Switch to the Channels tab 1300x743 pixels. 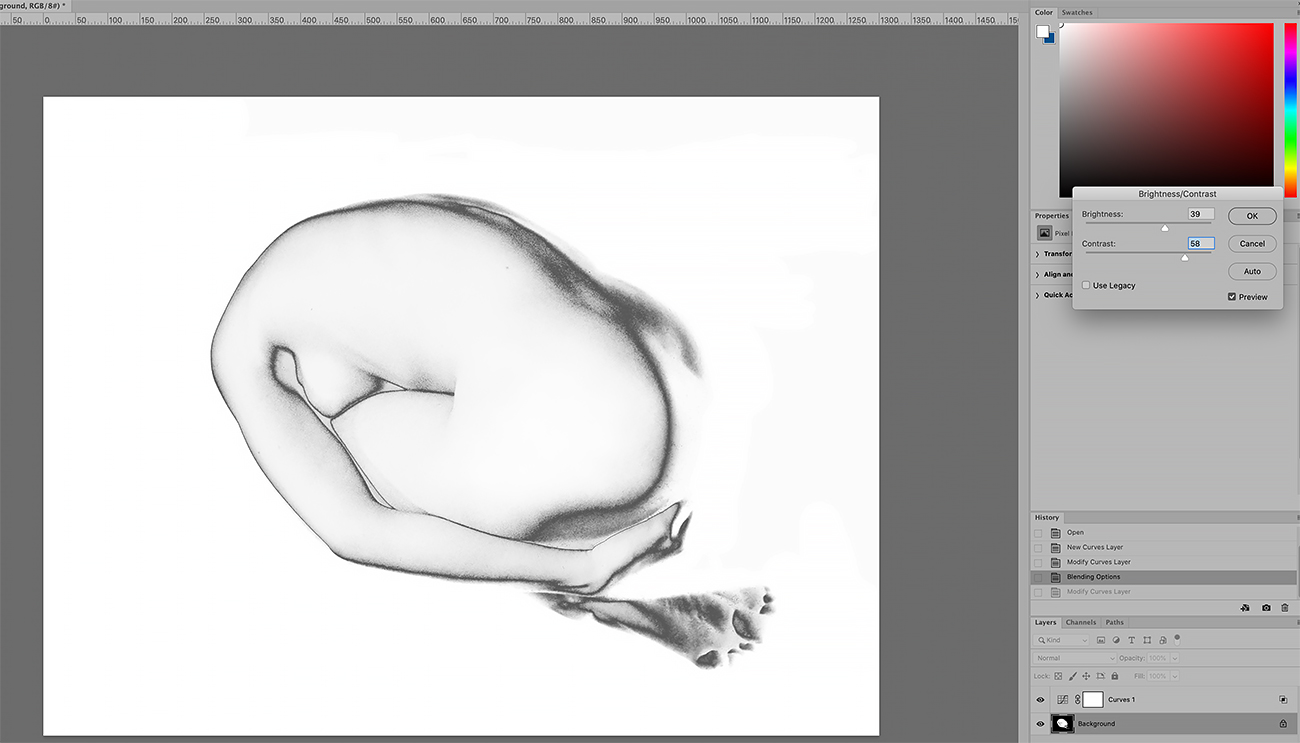tap(1080, 622)
